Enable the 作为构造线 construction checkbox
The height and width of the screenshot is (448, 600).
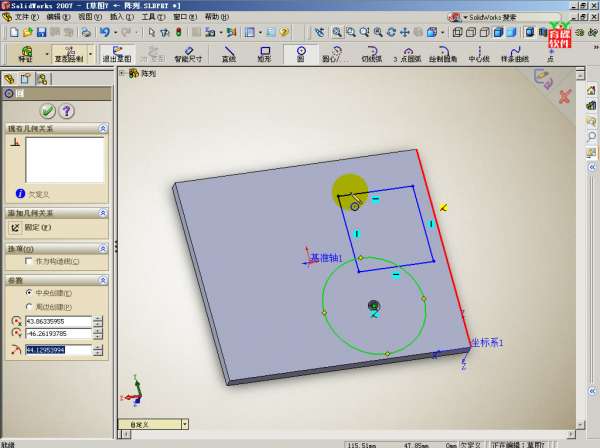pyautogui.click(x=27, y=260)
